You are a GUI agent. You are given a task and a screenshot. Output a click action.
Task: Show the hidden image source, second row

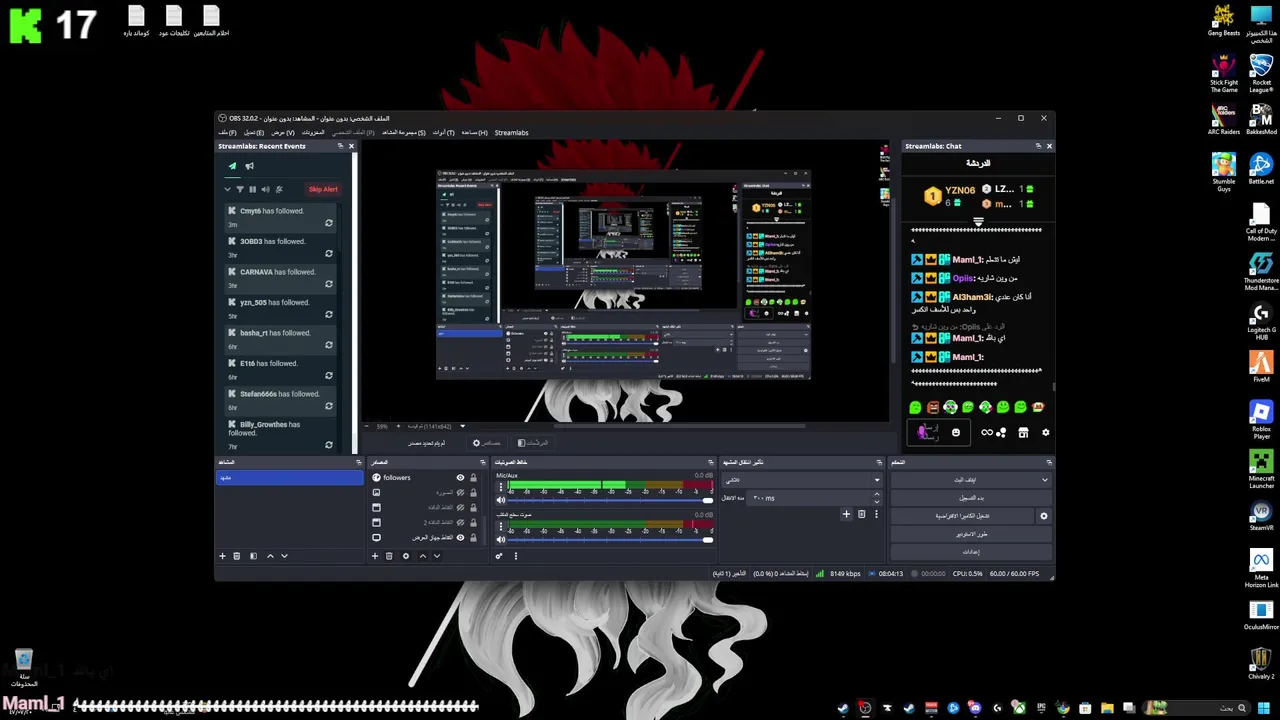(460, 493)
